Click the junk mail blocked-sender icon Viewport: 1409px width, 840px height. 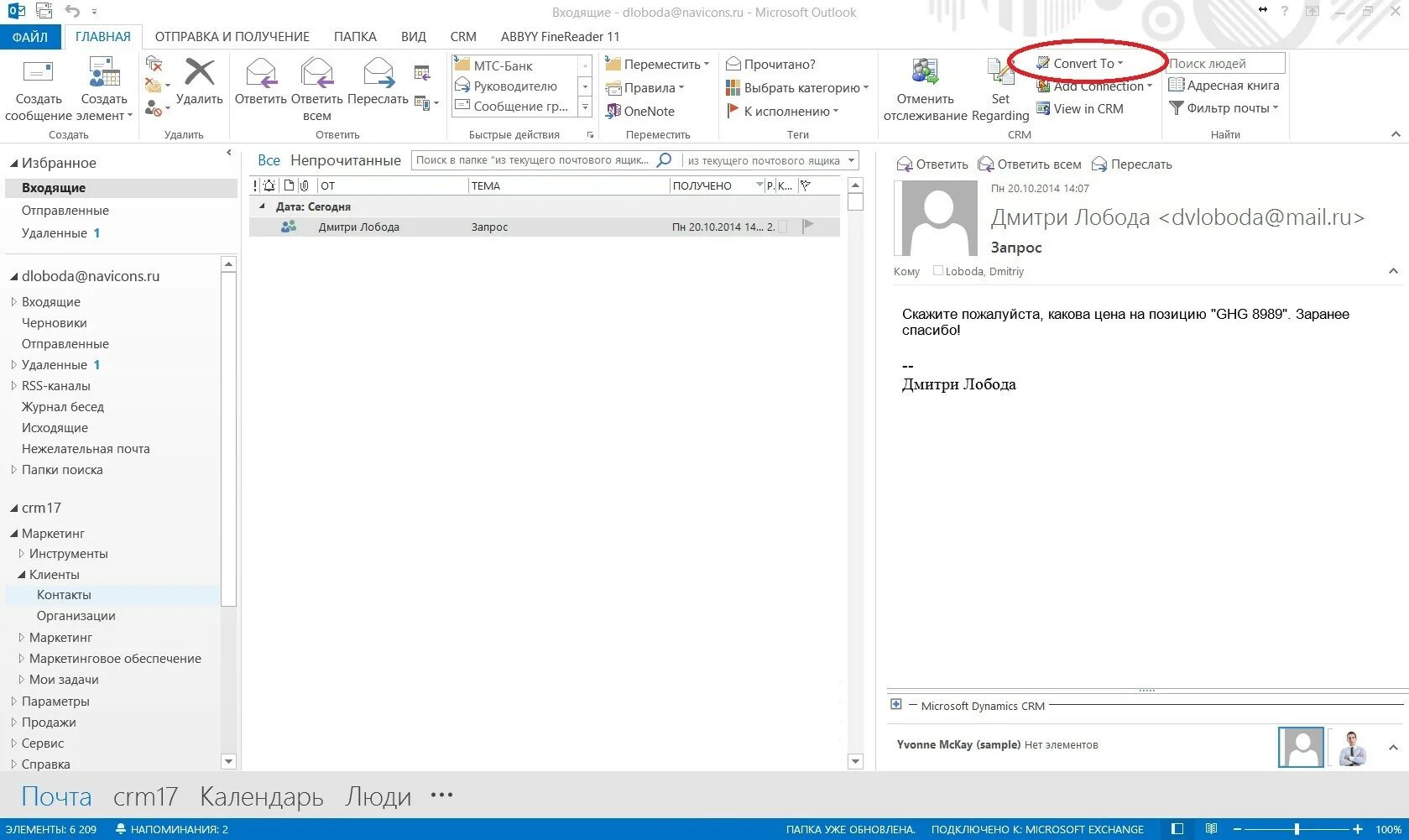pos(154,107)
